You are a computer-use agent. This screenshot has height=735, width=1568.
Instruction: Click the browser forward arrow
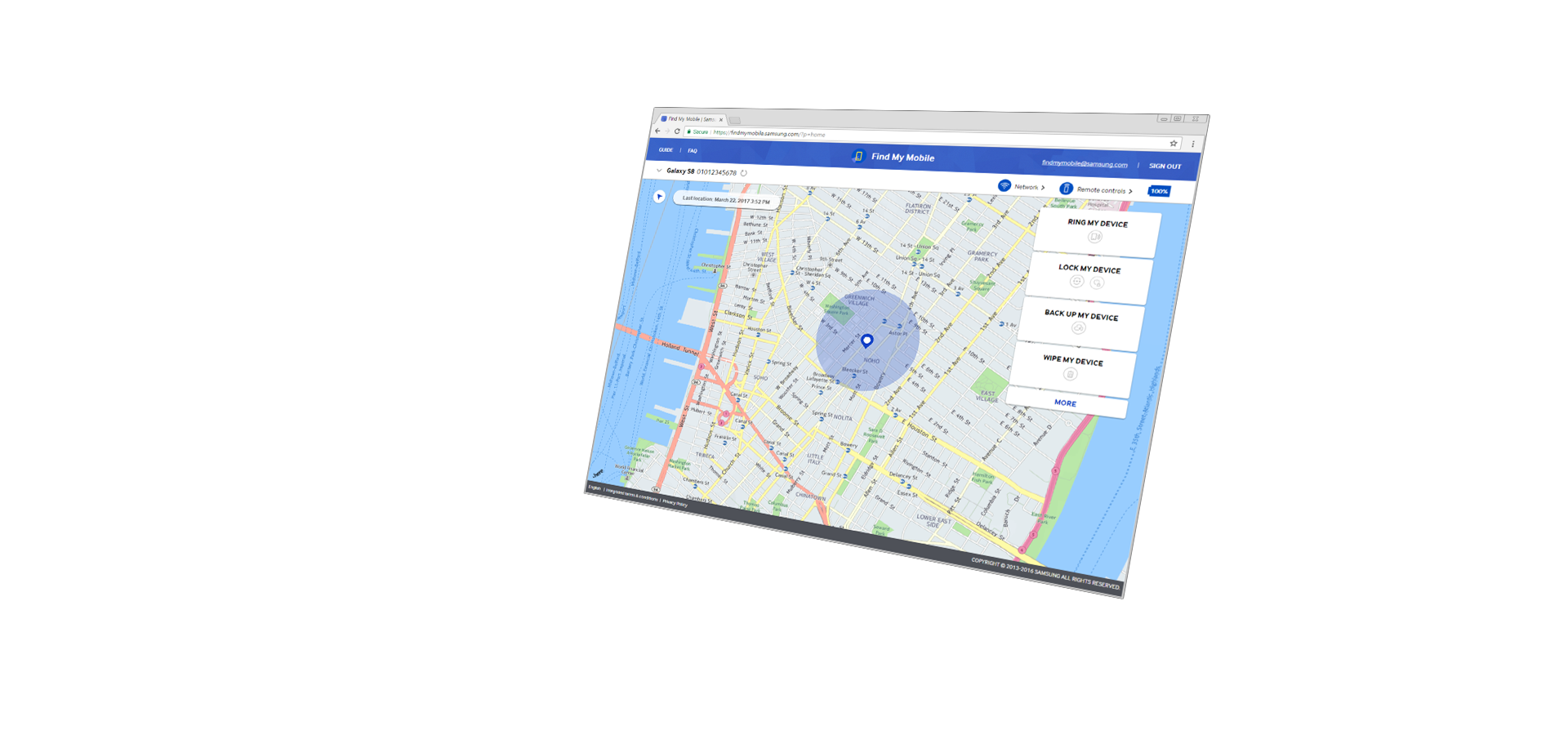coord(667,131)
